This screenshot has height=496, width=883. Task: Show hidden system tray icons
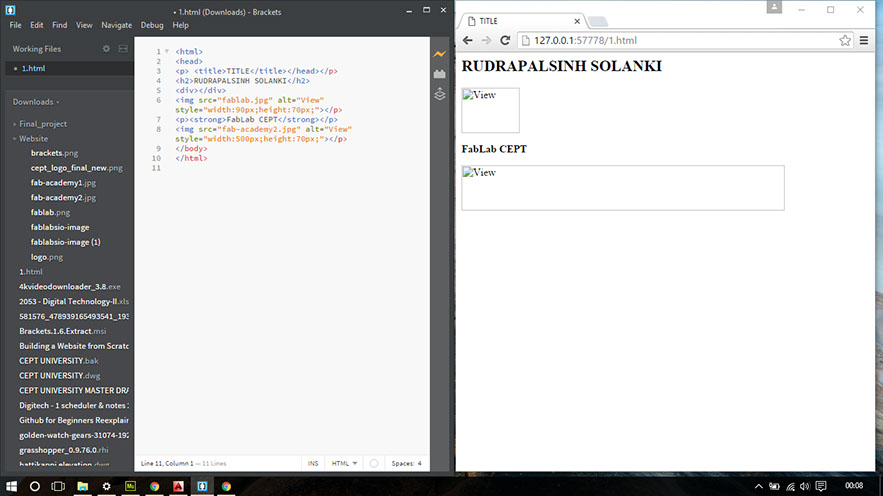[x=759, y=486]
